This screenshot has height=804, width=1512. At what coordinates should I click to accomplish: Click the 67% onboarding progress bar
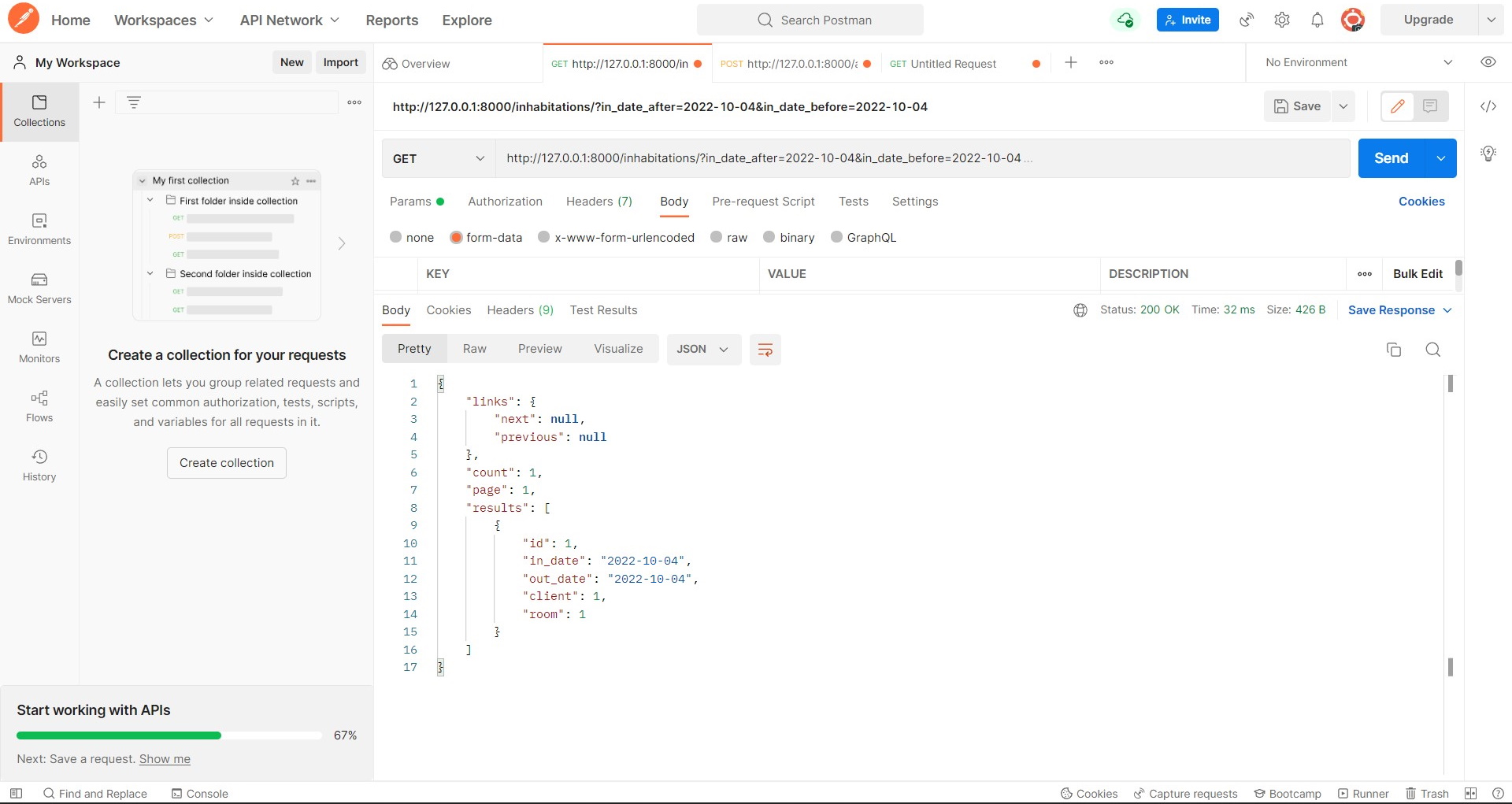pos(168,735)
